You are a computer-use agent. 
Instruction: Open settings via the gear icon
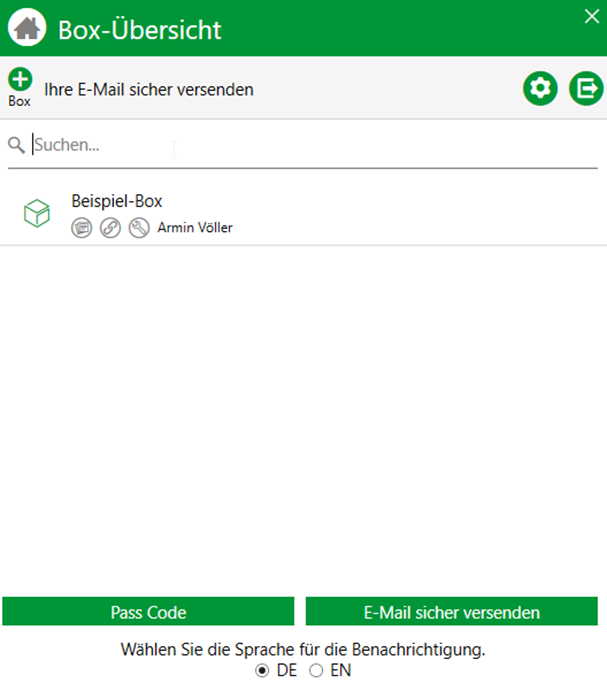540,88
